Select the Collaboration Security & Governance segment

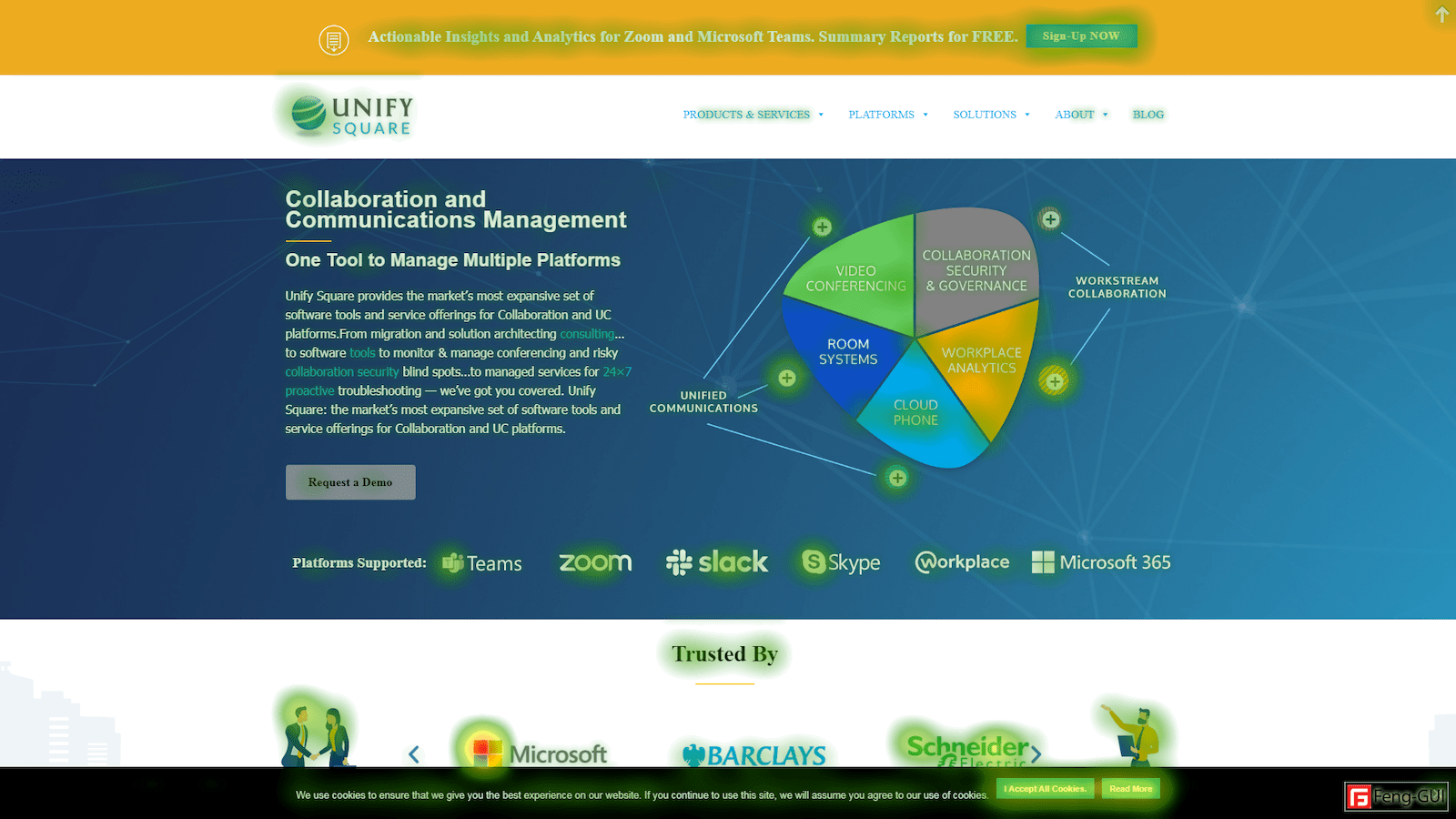976,270
